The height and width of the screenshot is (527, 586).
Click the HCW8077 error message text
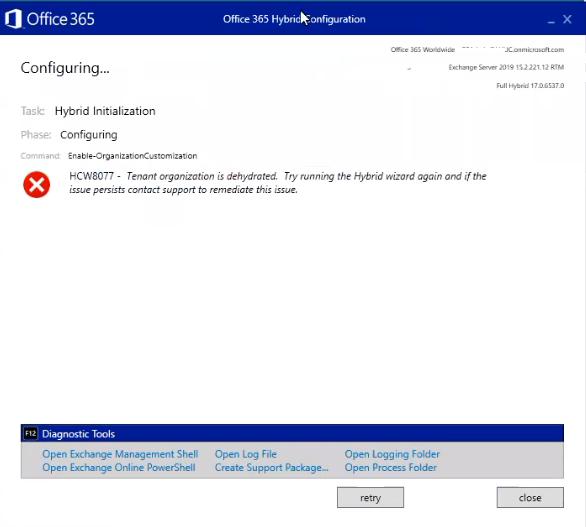pyautogui.click(x=278, y=183)
